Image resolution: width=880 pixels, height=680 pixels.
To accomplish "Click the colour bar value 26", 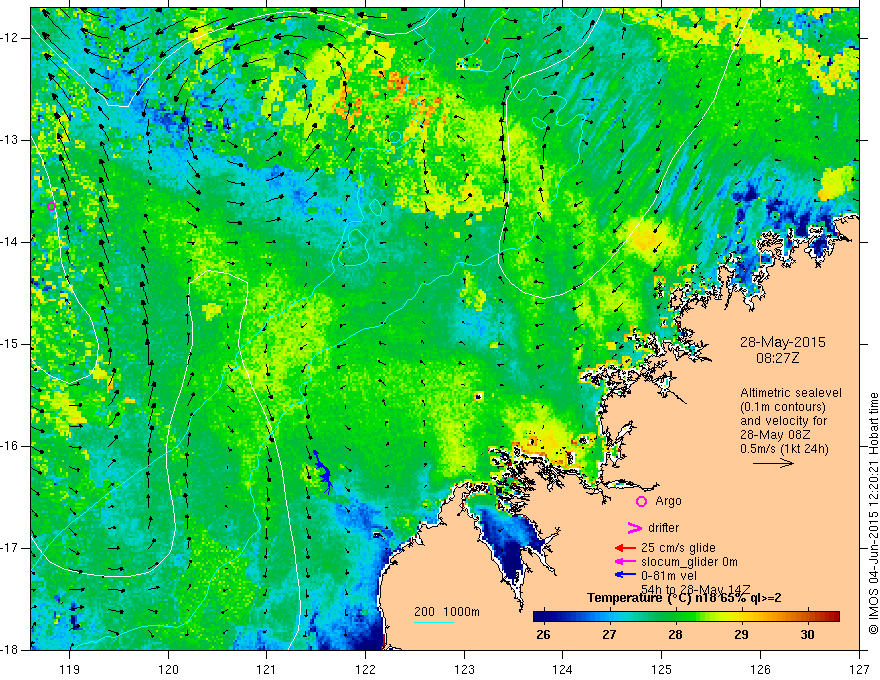I will (x=543, y=635).
